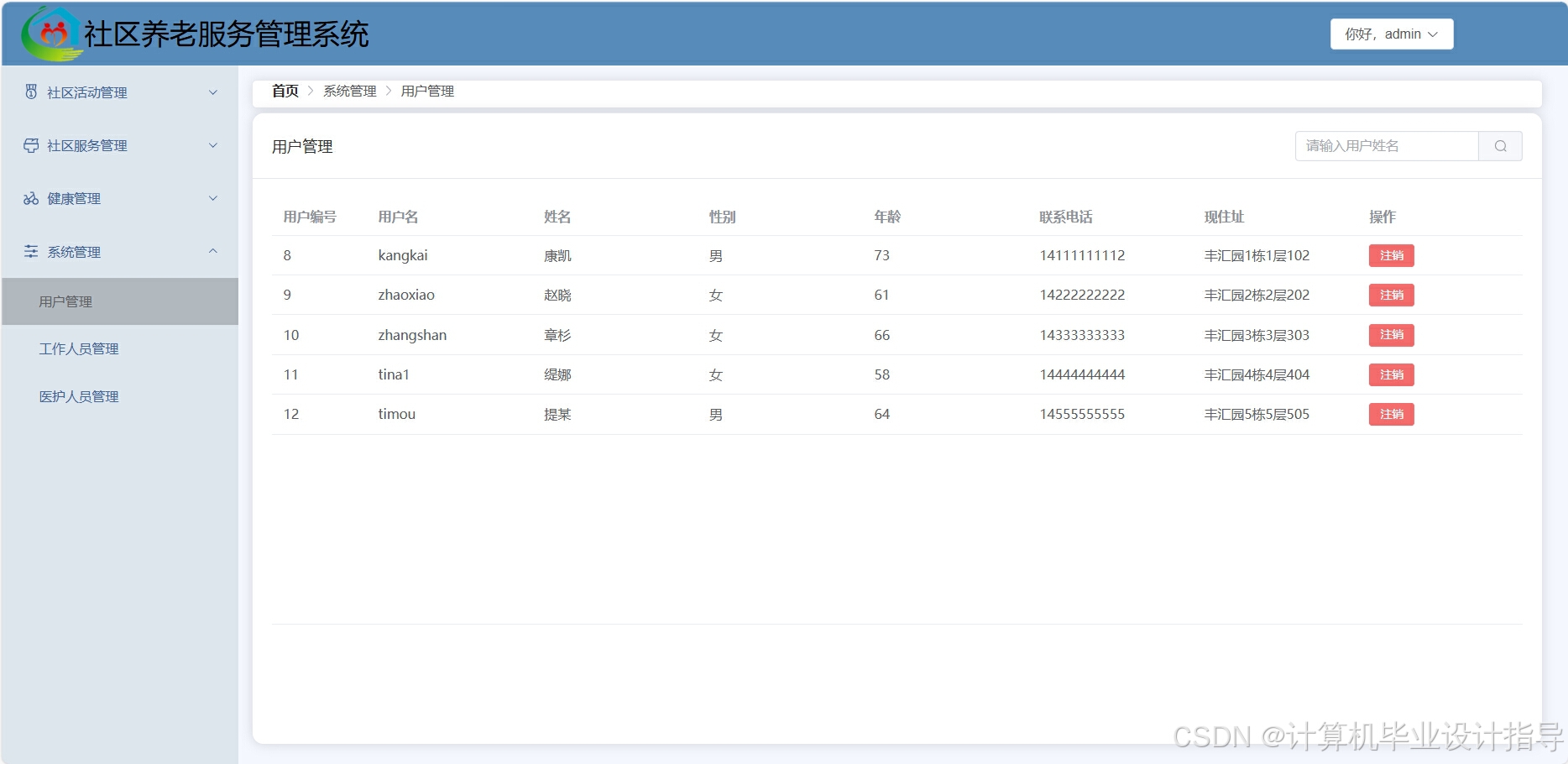This screenshot has height=764, width=1568.
Task: Click the username cell kangkai
Action: (x=403, y=255)
